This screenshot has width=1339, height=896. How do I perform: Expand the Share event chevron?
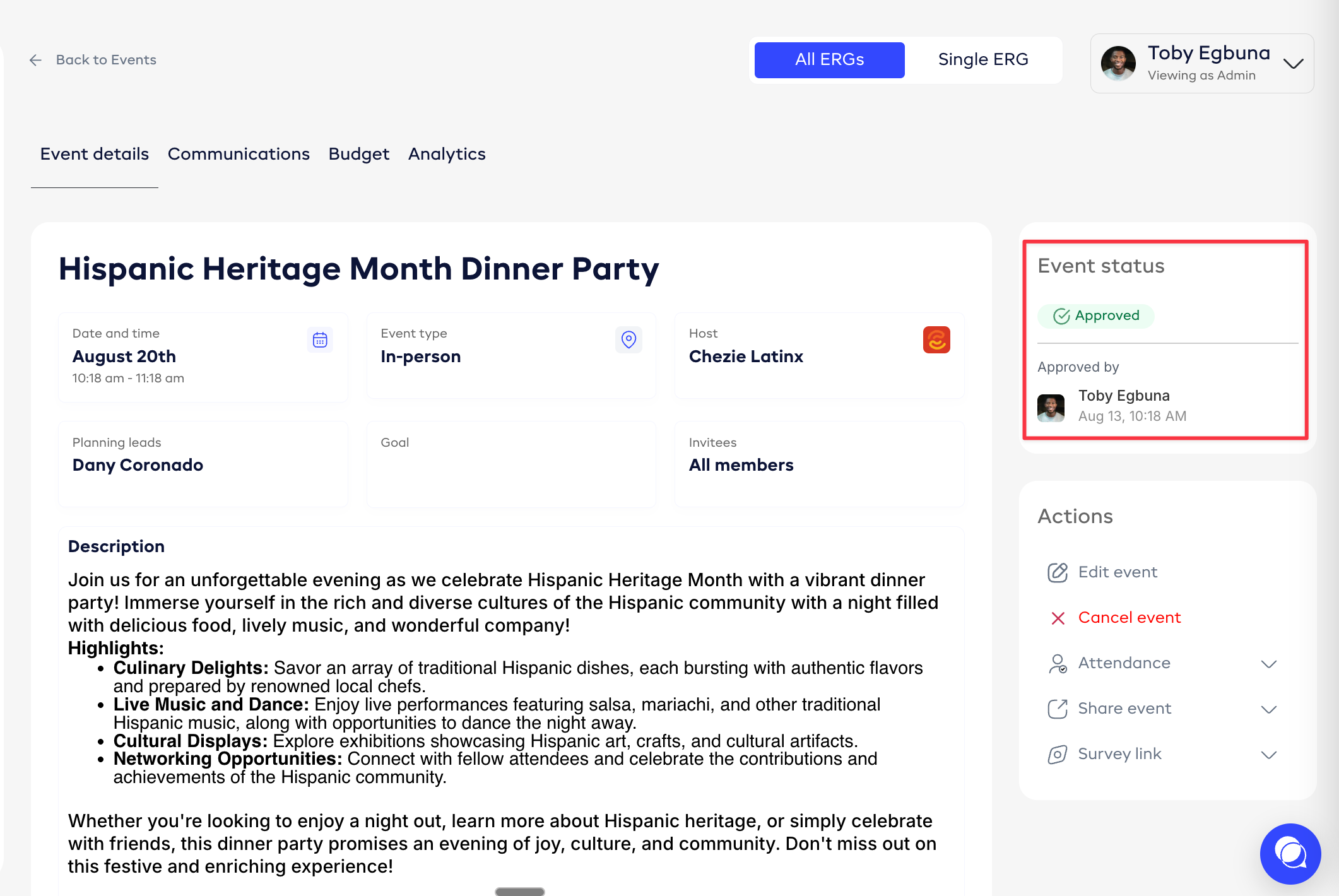[1268, 709]
